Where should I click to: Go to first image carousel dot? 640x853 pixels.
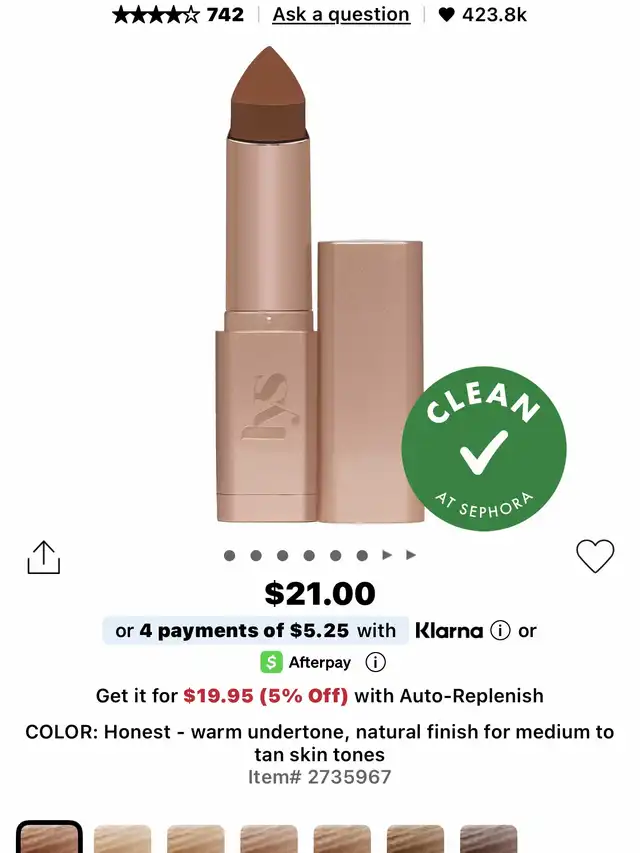230,555
